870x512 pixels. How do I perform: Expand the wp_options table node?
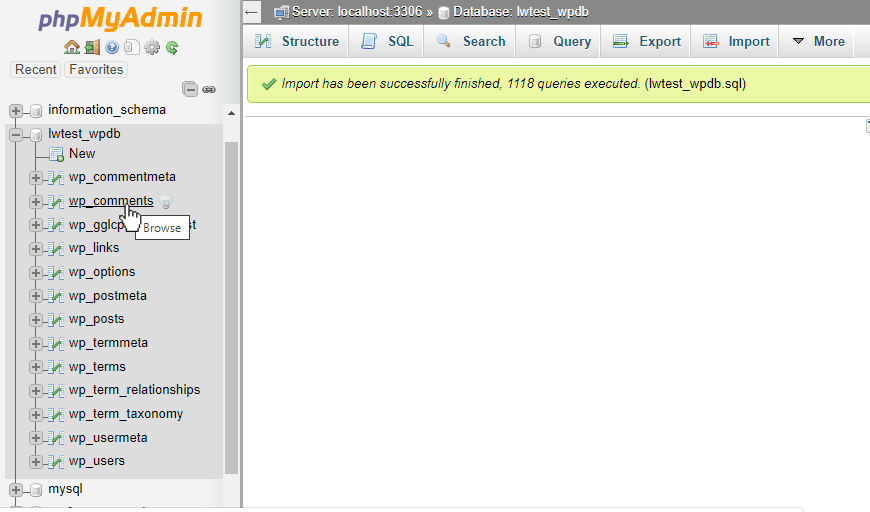(36, 273)
